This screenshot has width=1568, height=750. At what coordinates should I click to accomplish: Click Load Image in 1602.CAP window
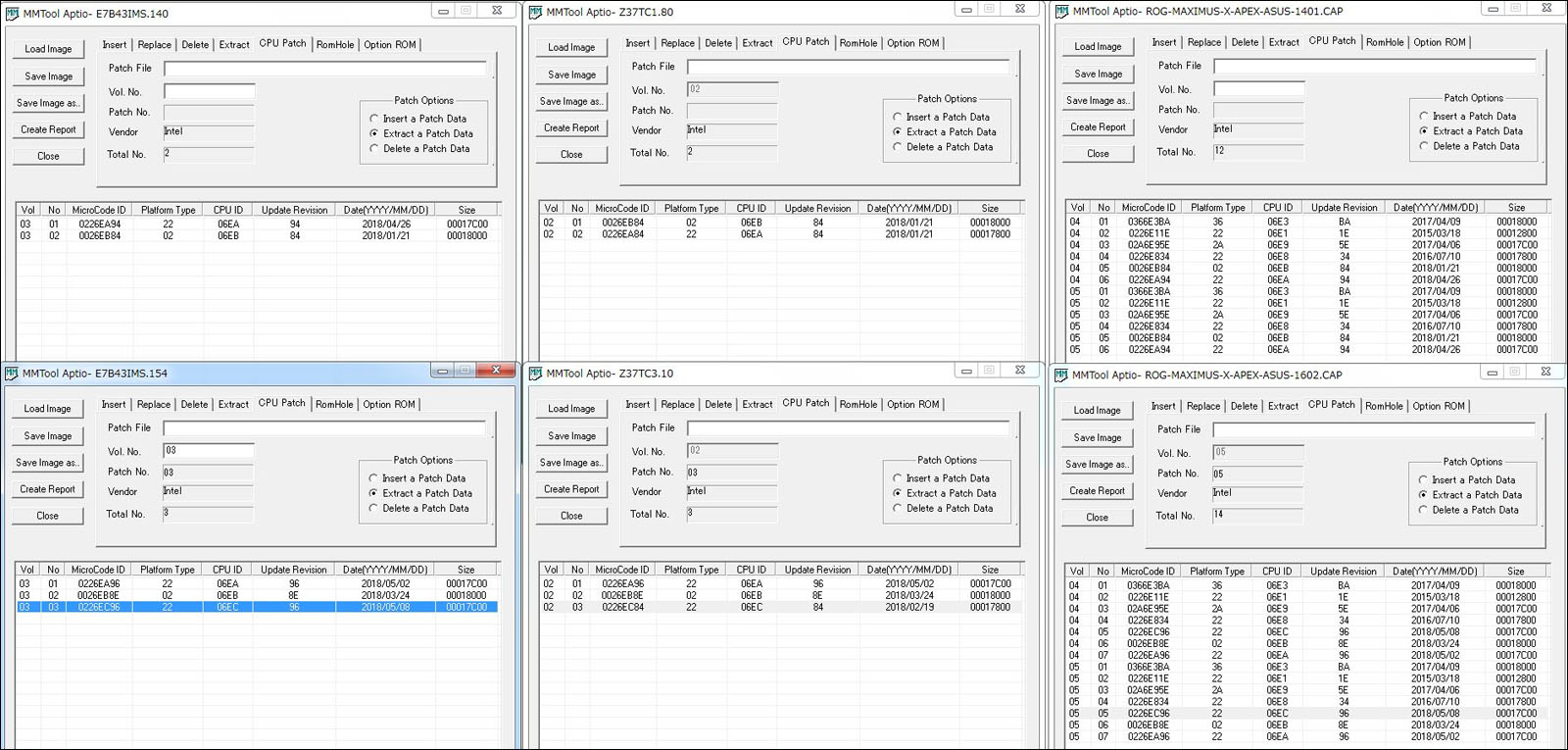point(1097,411)
